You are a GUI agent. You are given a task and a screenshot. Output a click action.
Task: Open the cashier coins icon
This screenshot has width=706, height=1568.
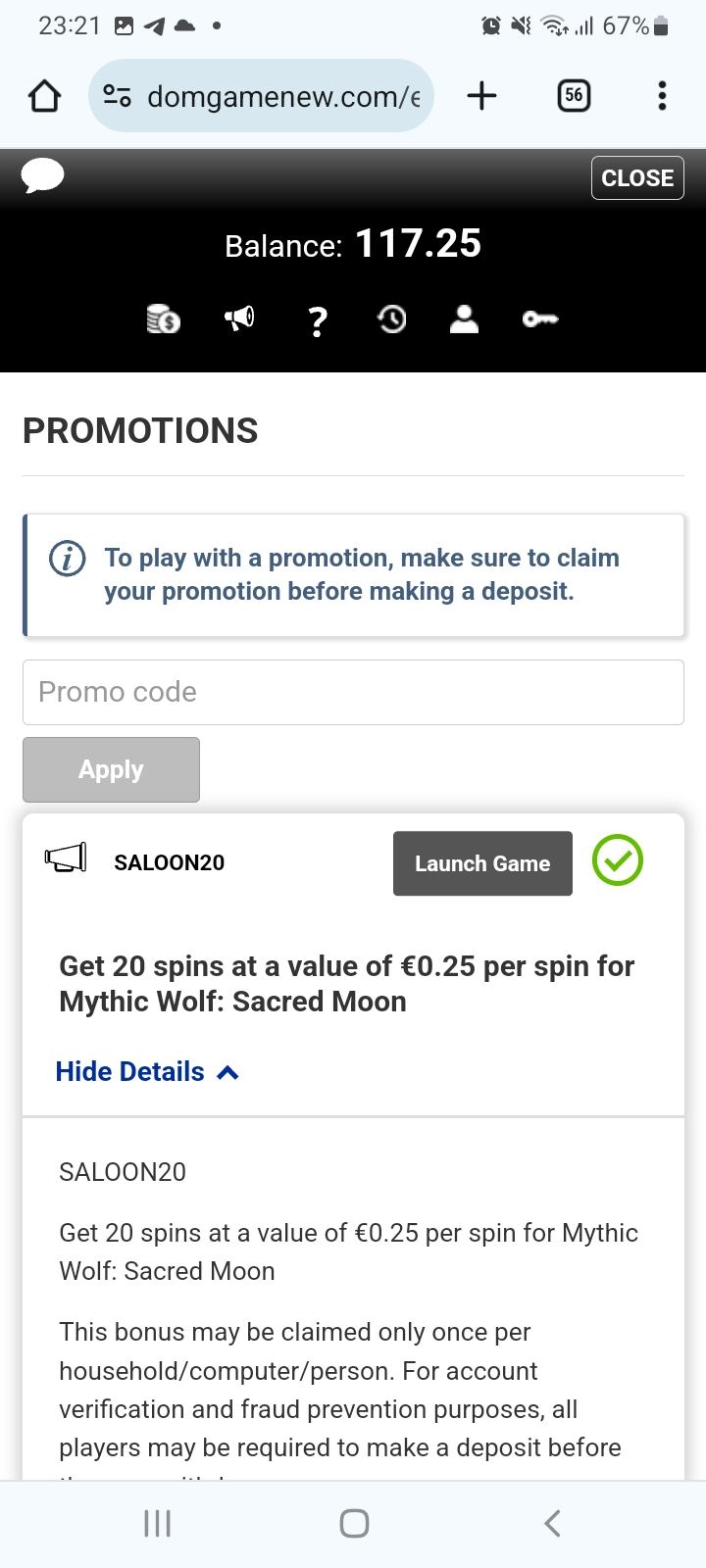click(163, 318)
